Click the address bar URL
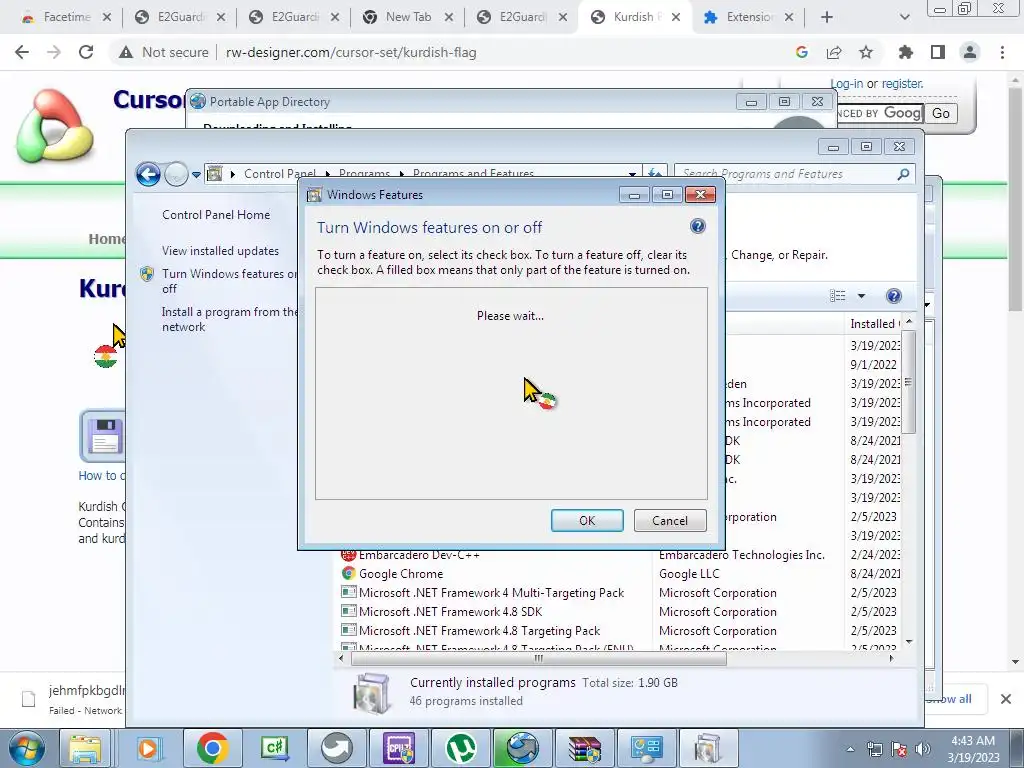Viewport: 1024px width, 768px height. point(351,52)
